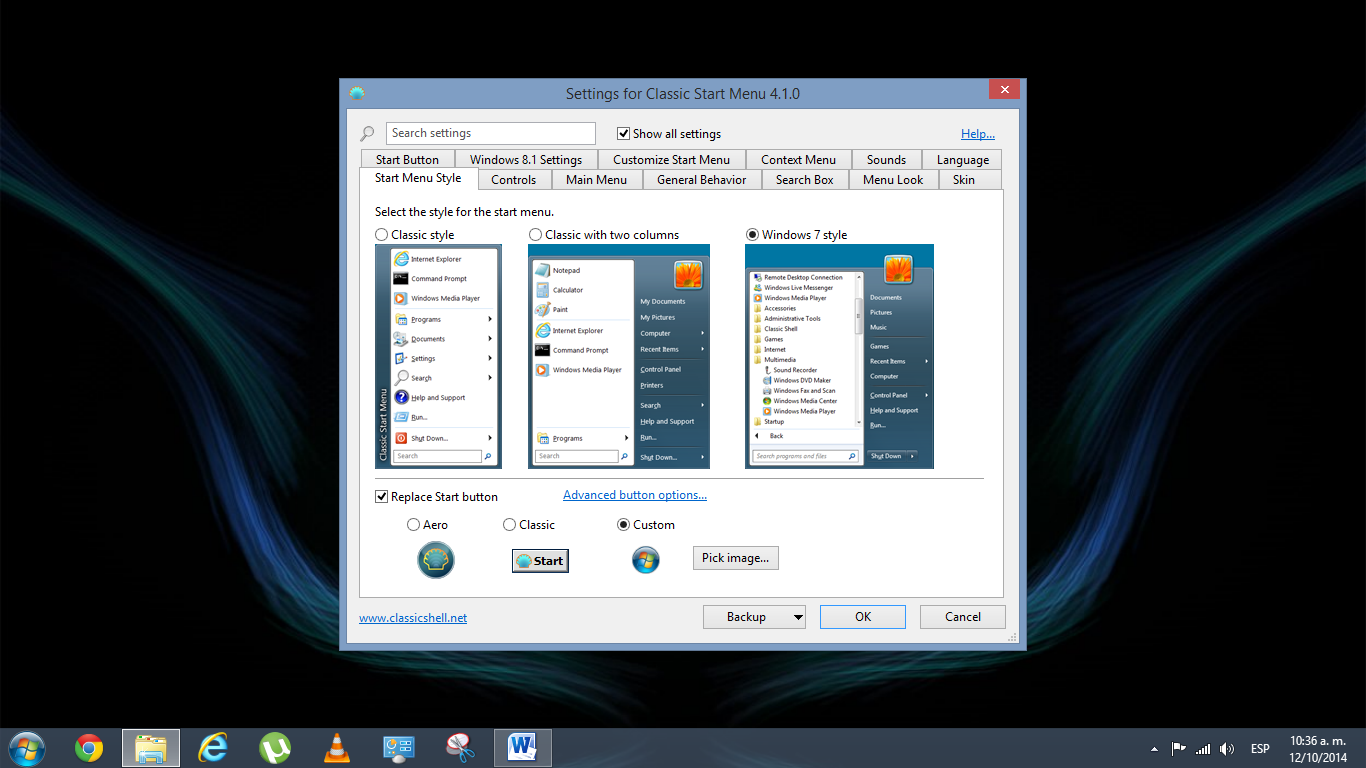Open Snipping Tool from the taskbar
This screenshot has height=768, width=1366.
[x=461, y=748]
